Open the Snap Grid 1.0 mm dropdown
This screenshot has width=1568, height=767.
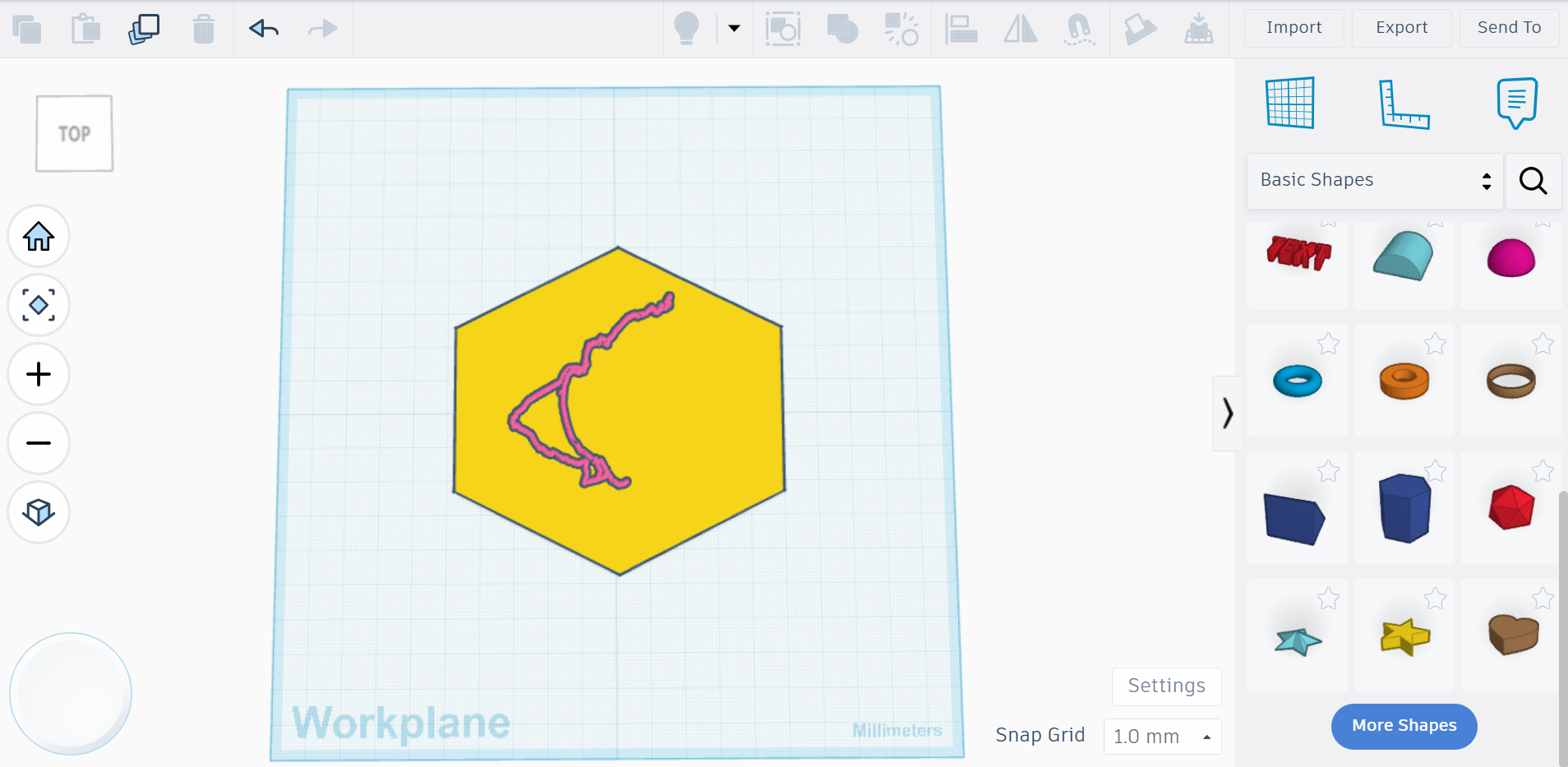tap(1162, 737)
